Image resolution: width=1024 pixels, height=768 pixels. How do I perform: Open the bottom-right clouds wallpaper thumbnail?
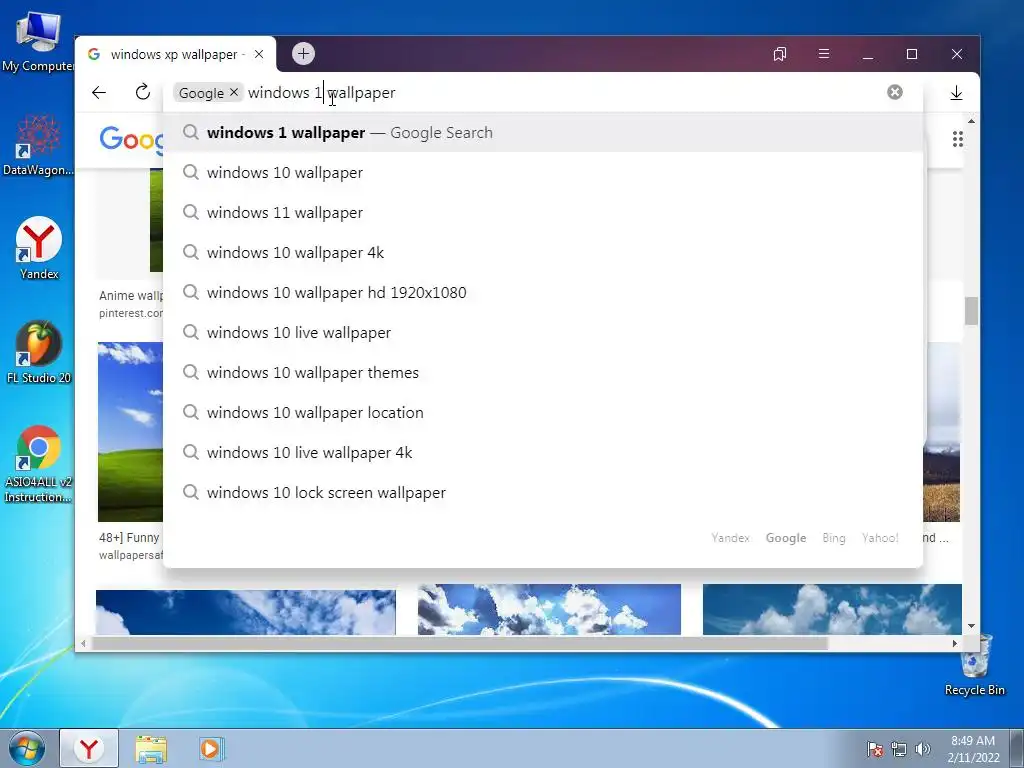832,609
